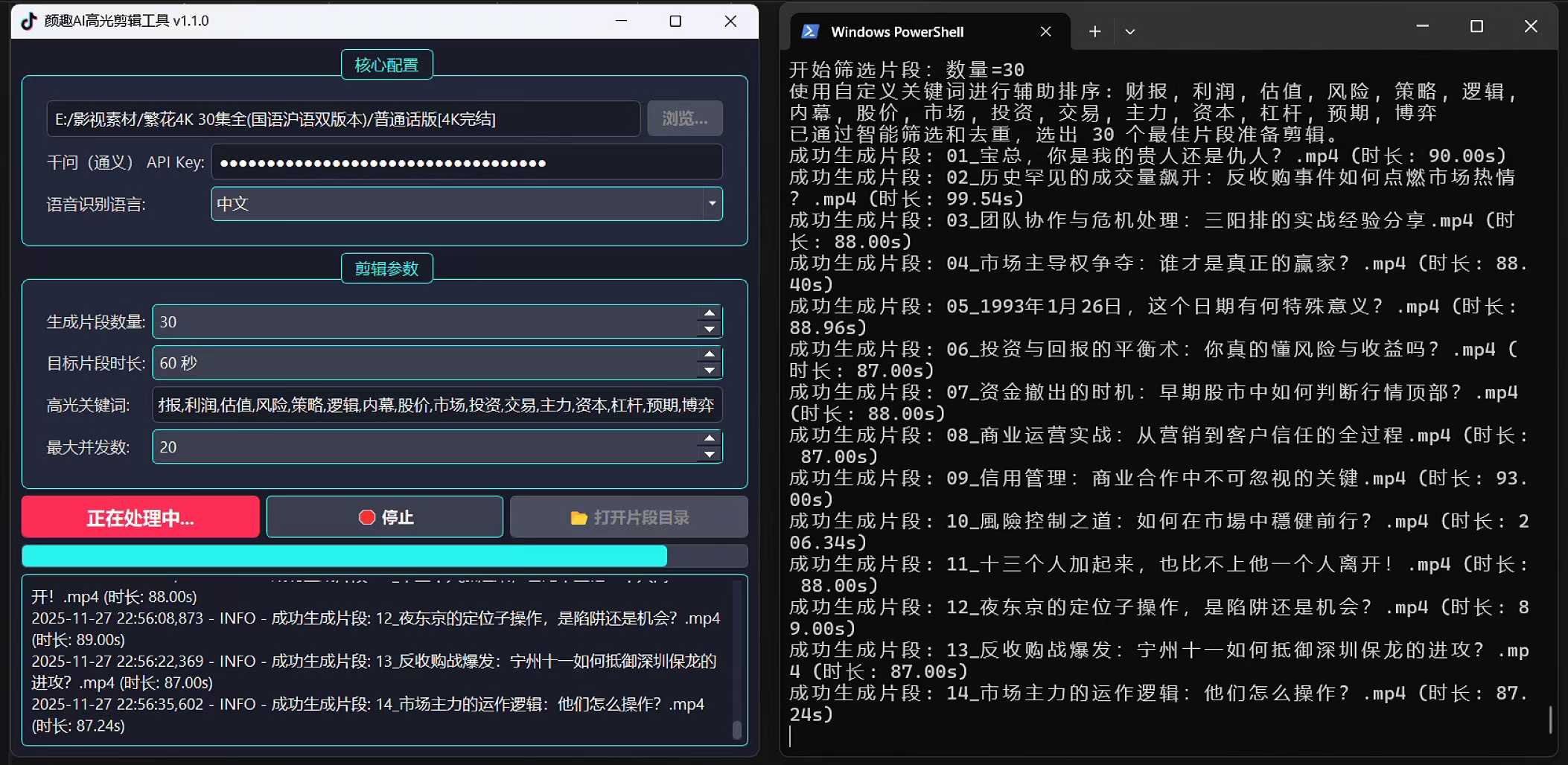Close the 颜趣AI高光剪辑工具 window
1568x765 pixels.
[x=730, y=21]
